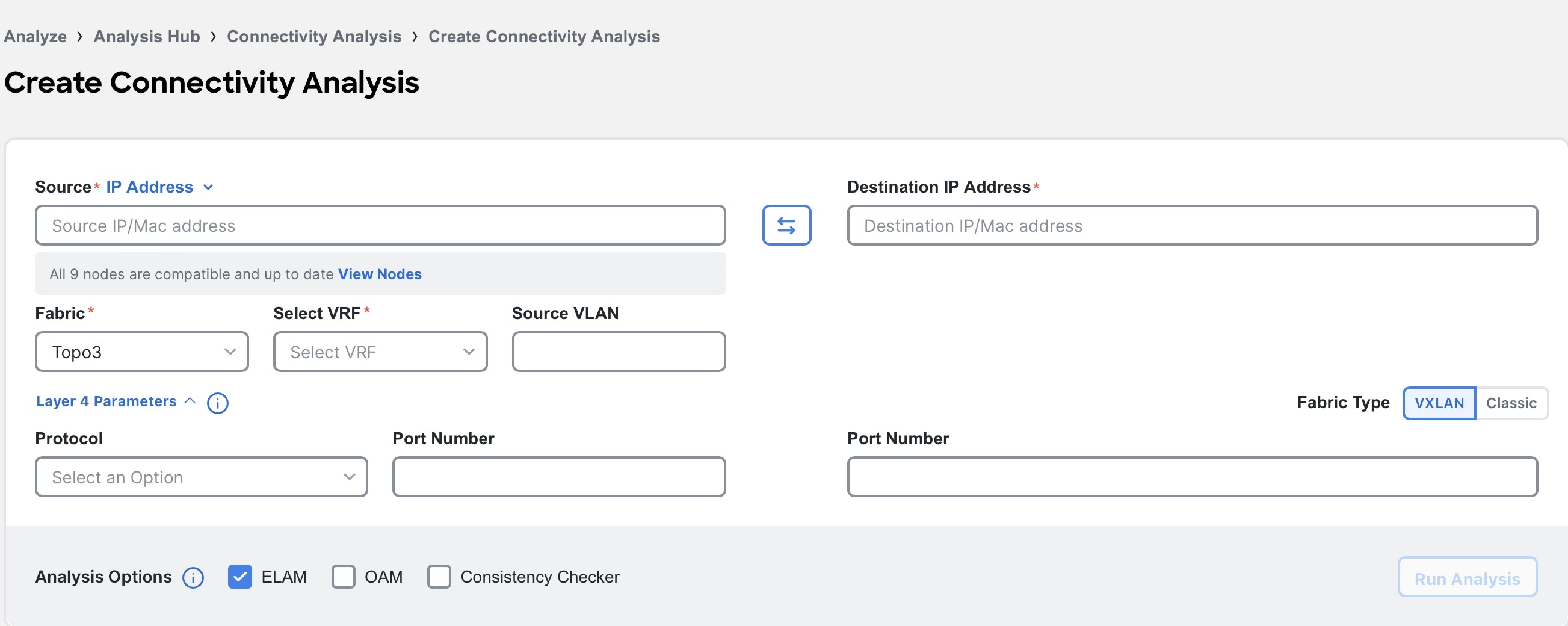Swap source and destination addresses
This screenshot has width=1568, height=626.
(x=786, y=225)
